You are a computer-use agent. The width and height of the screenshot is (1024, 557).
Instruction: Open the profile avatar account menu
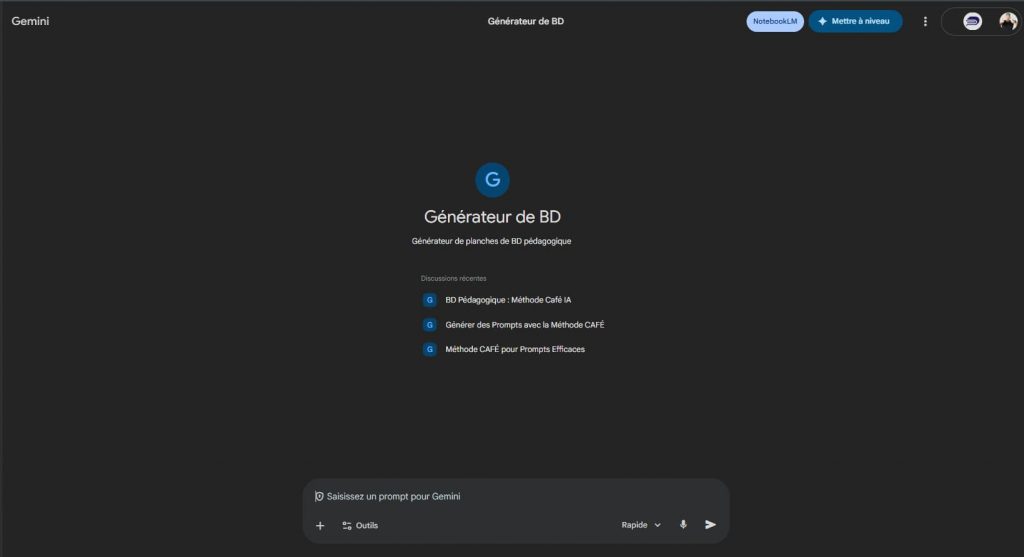coord(1007,21)
